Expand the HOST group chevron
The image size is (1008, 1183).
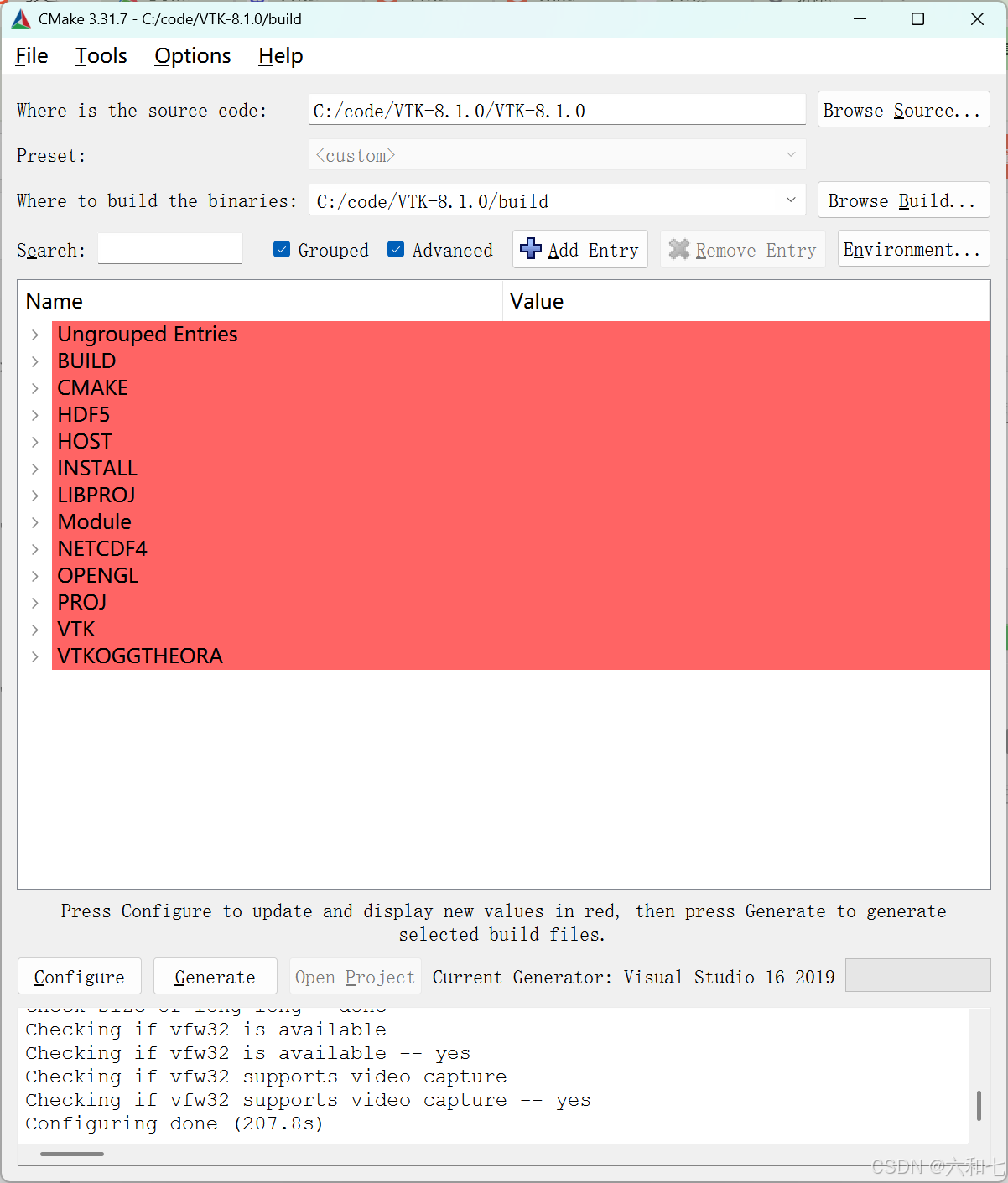pos(35,442)
